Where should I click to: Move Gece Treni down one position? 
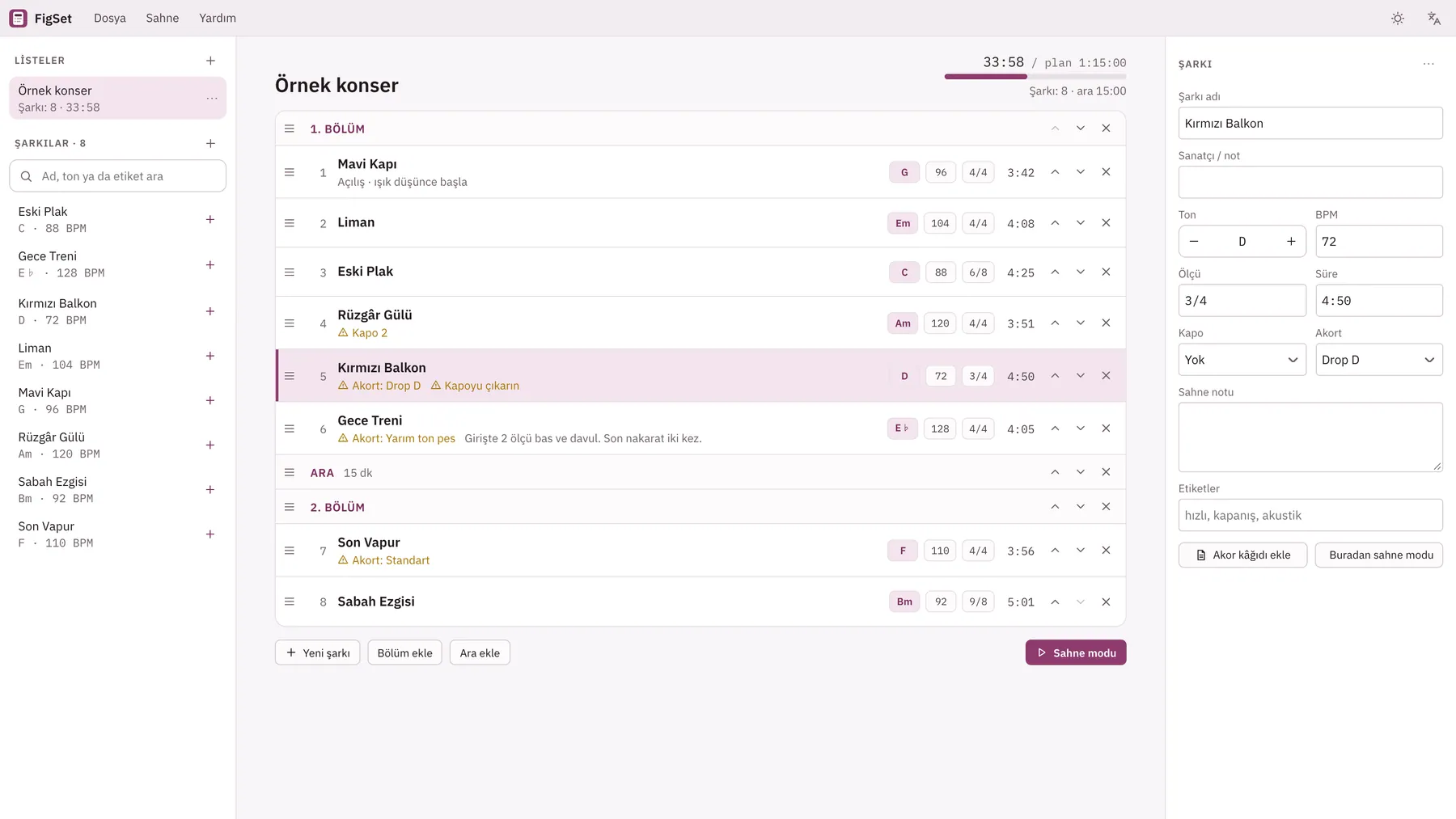(x=1080, y=428)
